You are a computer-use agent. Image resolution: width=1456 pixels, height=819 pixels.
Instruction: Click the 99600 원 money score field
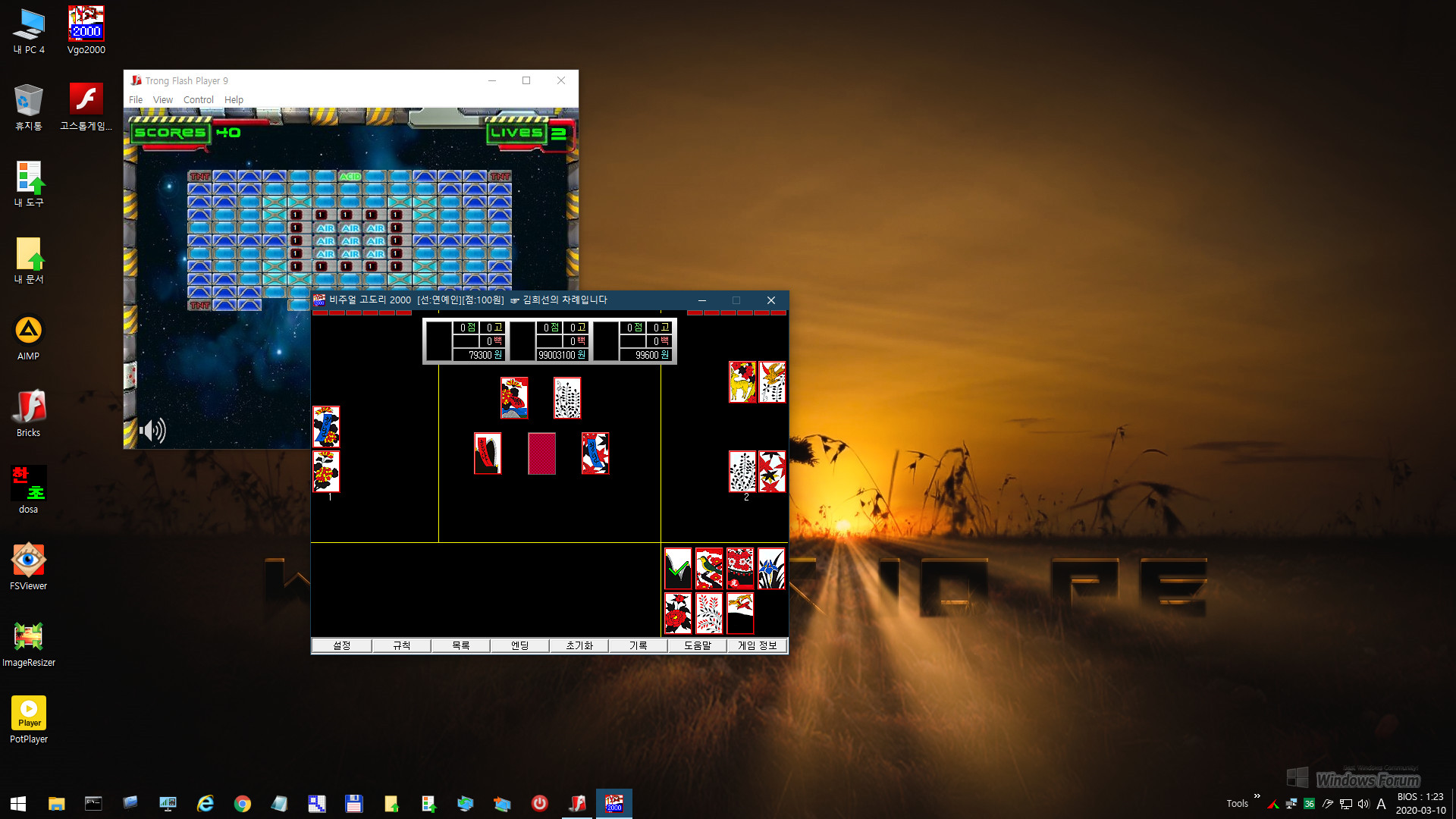pos(645,355)
